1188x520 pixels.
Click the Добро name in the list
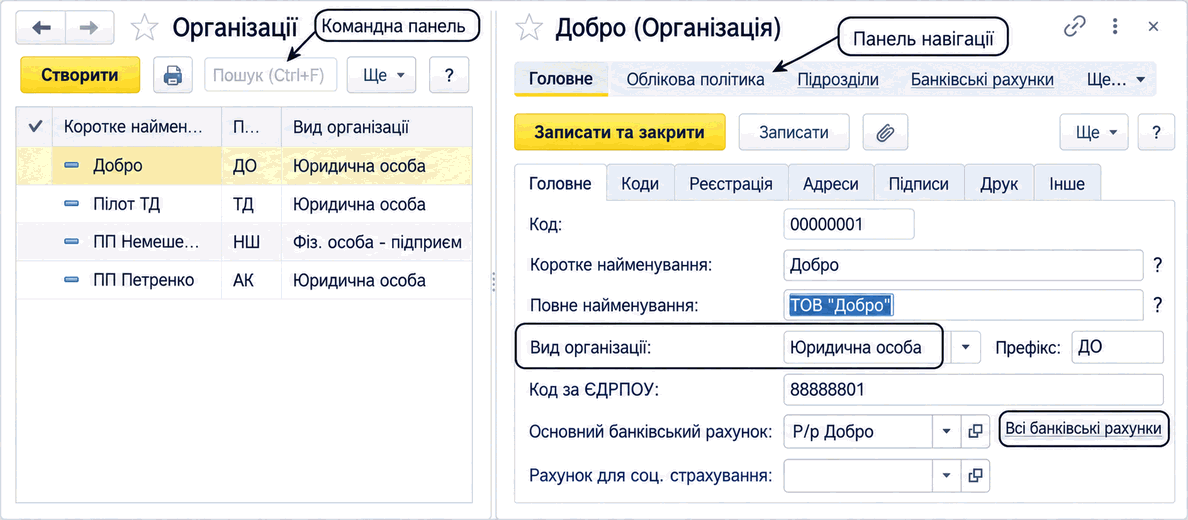117,165
